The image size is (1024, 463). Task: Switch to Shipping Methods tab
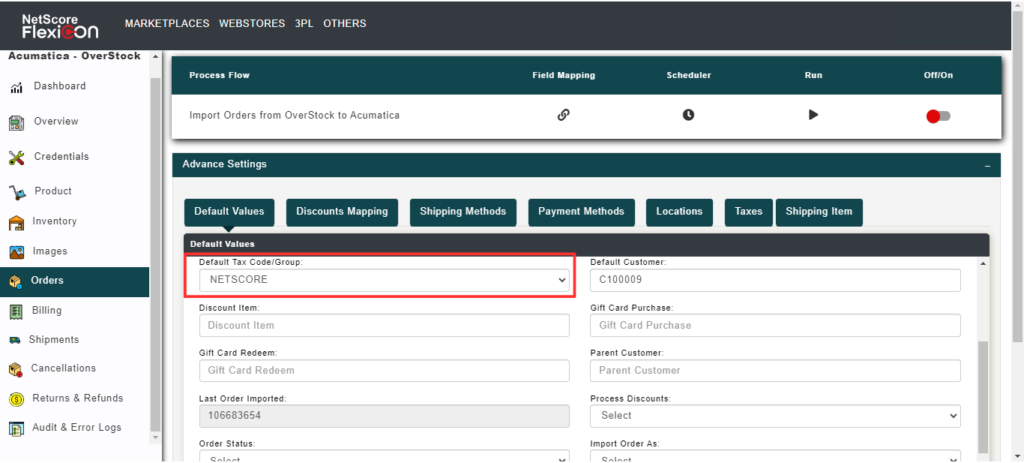(x=463, y=212)
